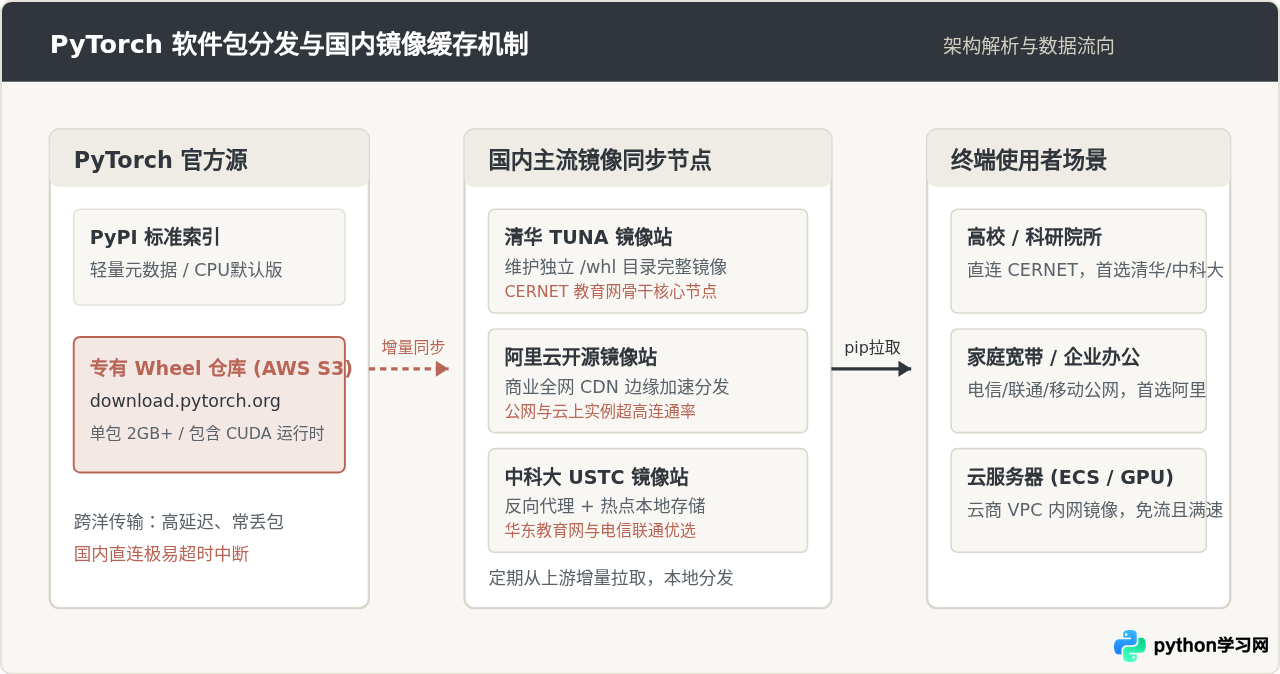Click the text "反向代理 + 热点本地存储"
Image resolution: width=1280 pixels, height=674 pixels.
[605, 506]
